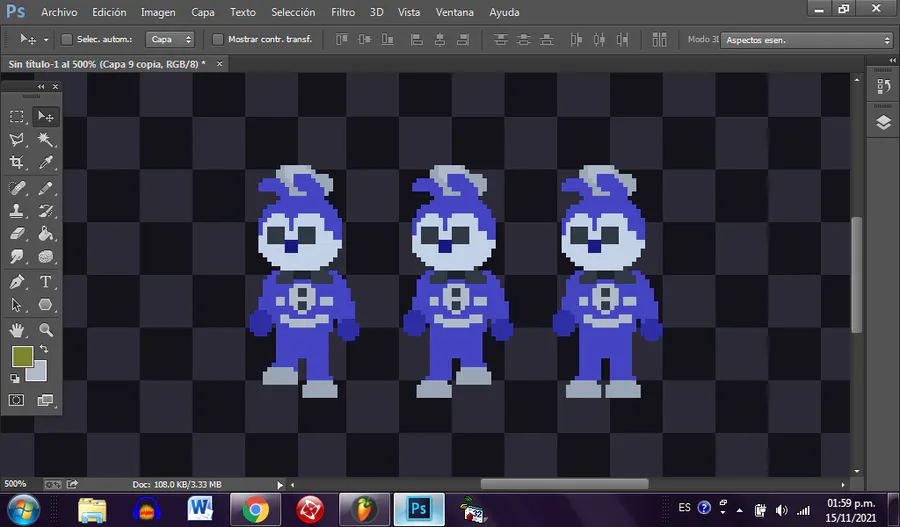Image resolution: width=900 pixels, height=527 pixels.
Task: Select the Move tool in toolbox
Action: (x=46, y=117)
